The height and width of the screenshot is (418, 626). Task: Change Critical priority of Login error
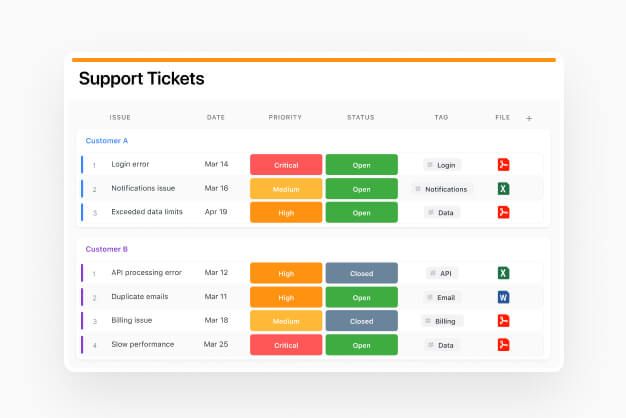tap(286, 164)
